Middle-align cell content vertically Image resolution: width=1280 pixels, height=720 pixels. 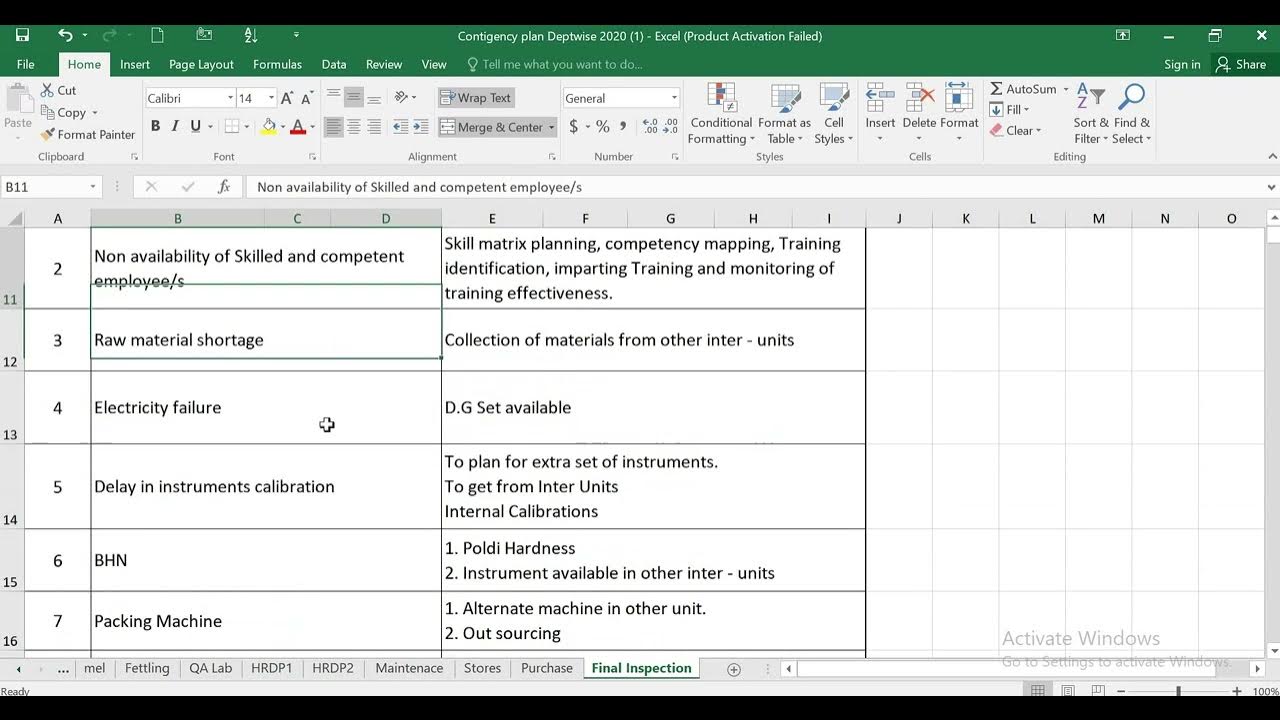point(354,98)
